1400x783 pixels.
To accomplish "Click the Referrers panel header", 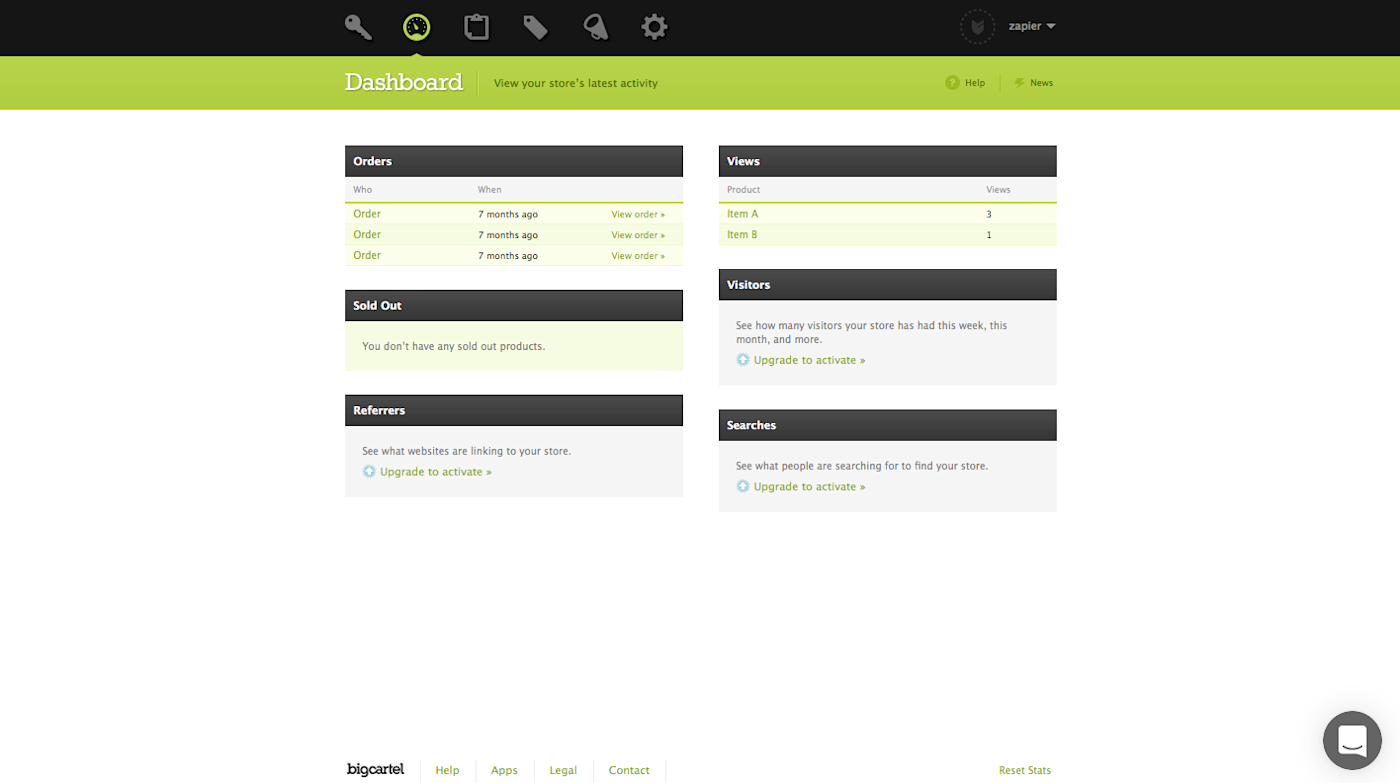I will [x=514, y=411].
